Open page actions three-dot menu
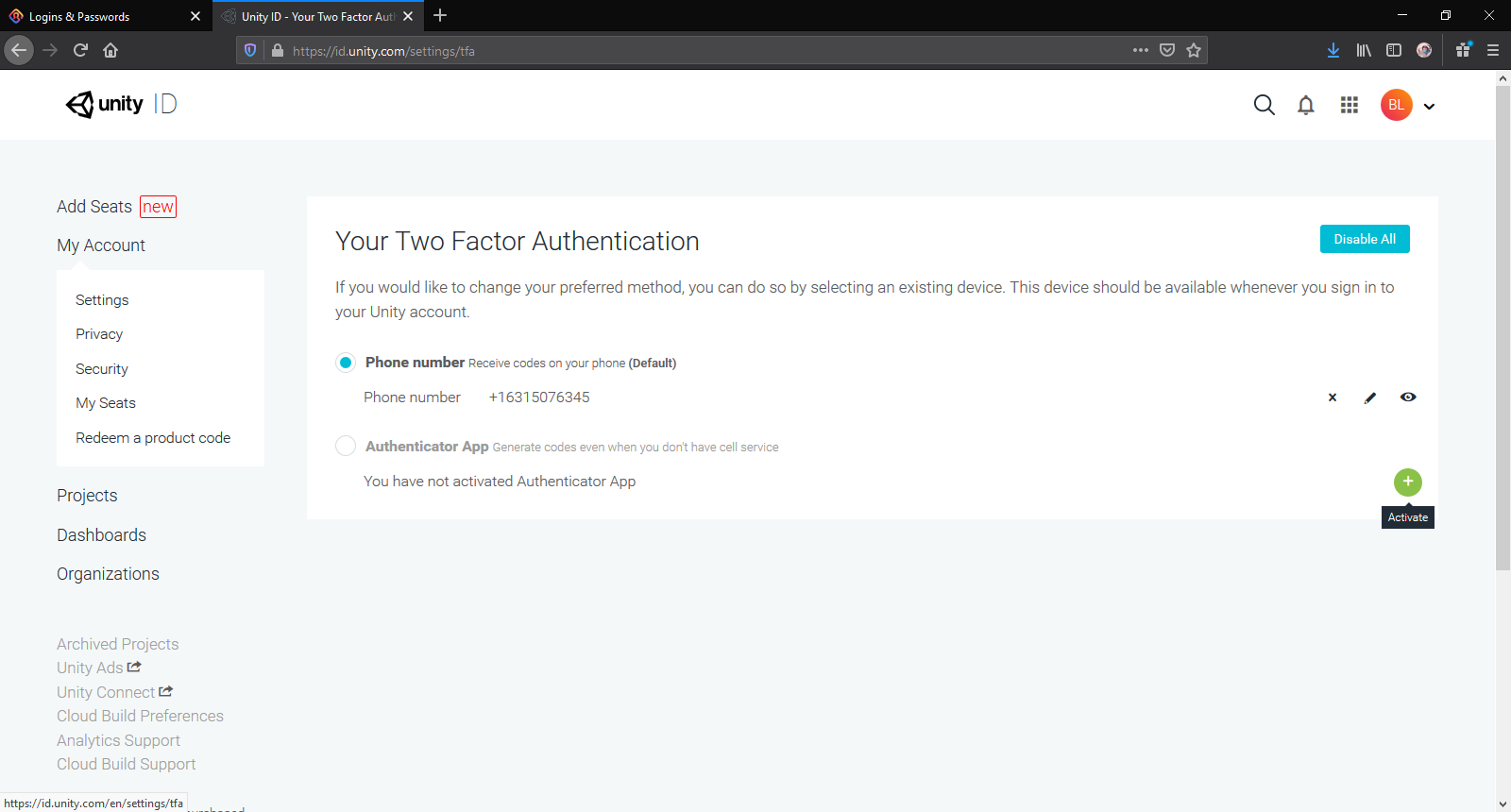1511x812 pixels. 1141,50
